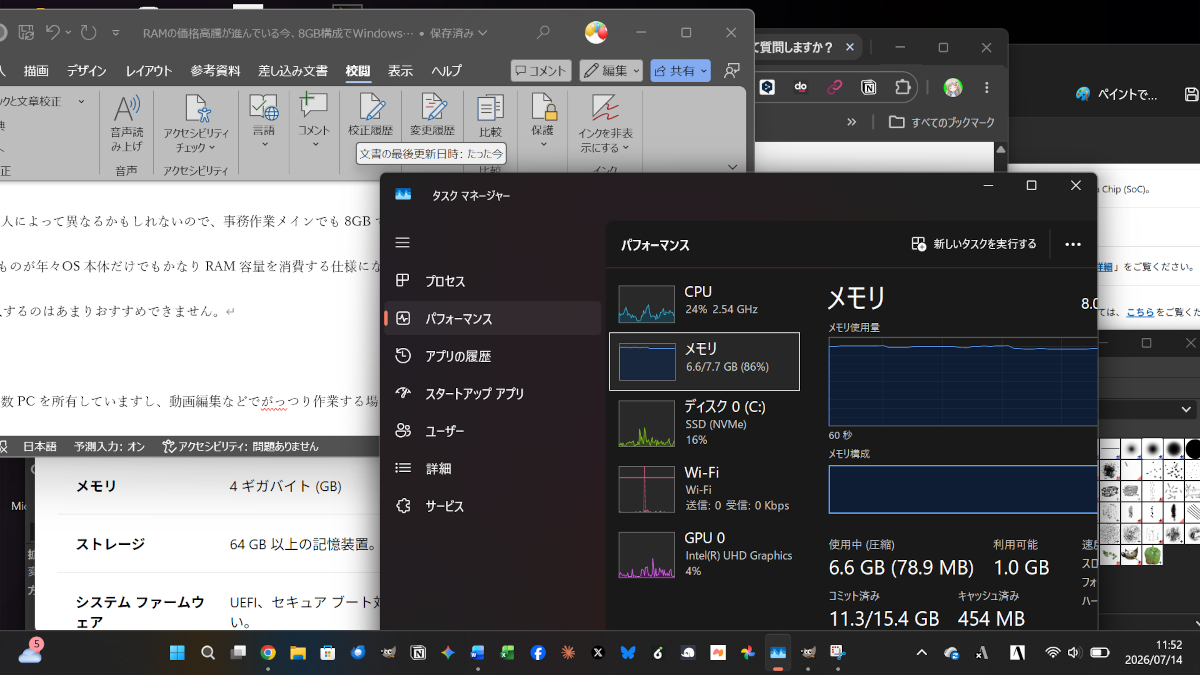Click the 音声読み上げ icon in Word
The image size is (1200, 675).
pyautogui.click(x=127, y=123)
